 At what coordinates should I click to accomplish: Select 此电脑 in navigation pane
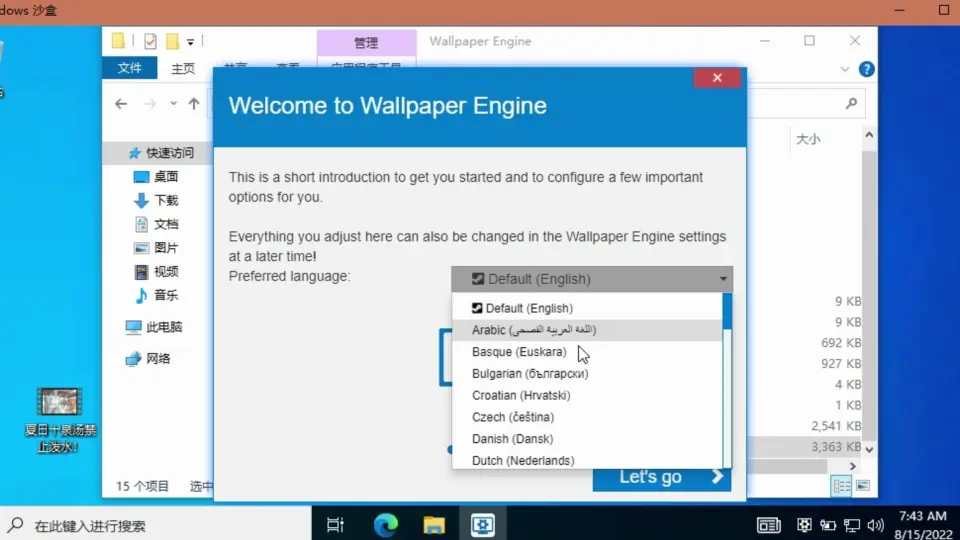154,327
